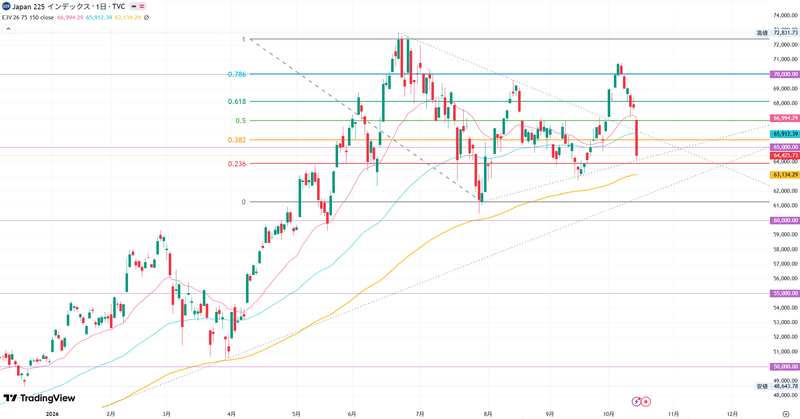Click the 65,000.00 purple line price label
Screen dimensions: 800x419
pyautogui.click(x=785, y=147)
